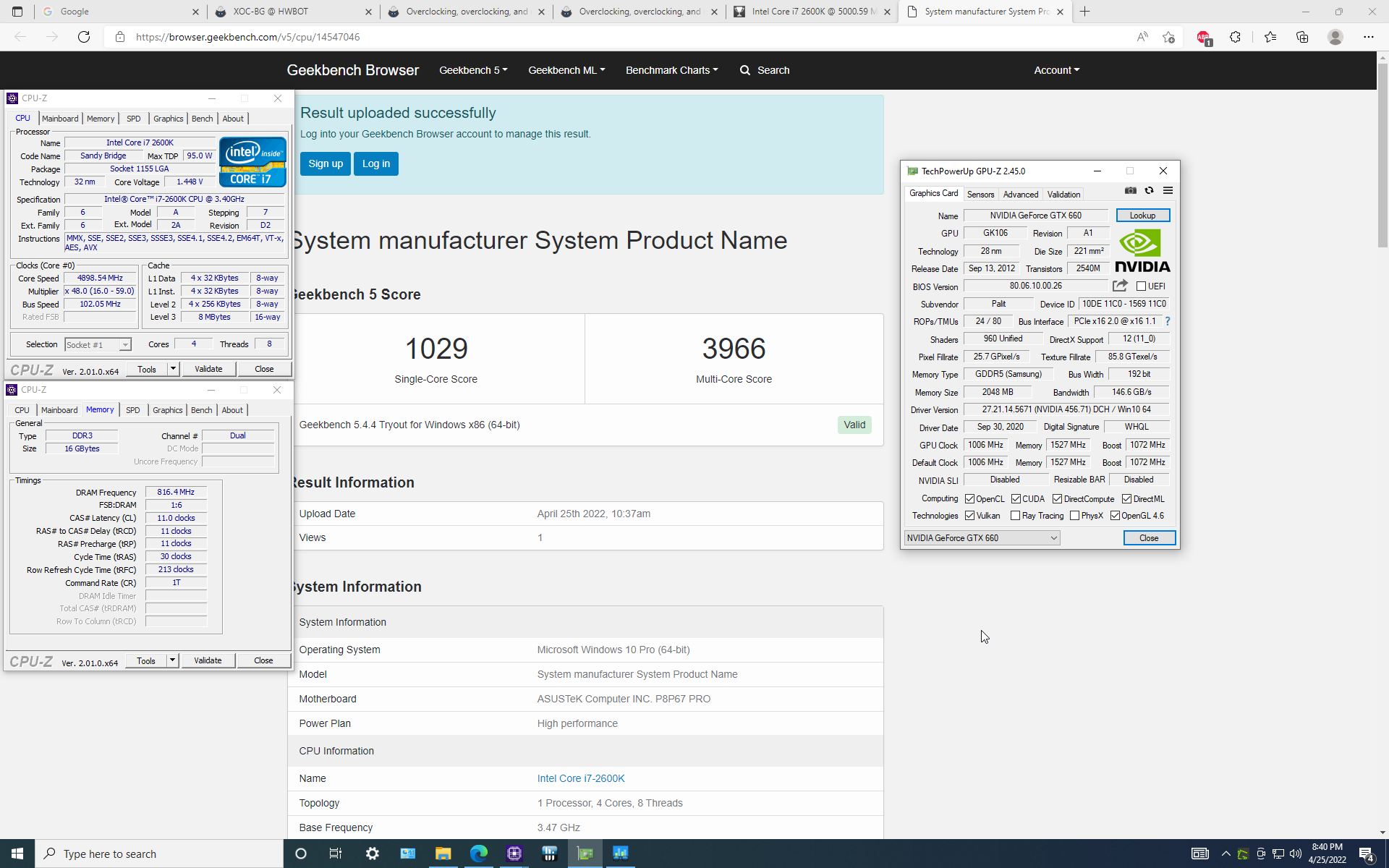Screen dimensions: 1389x868
Task: Click the BIOS export share icon in GPU-Z
Action: 1120,286
